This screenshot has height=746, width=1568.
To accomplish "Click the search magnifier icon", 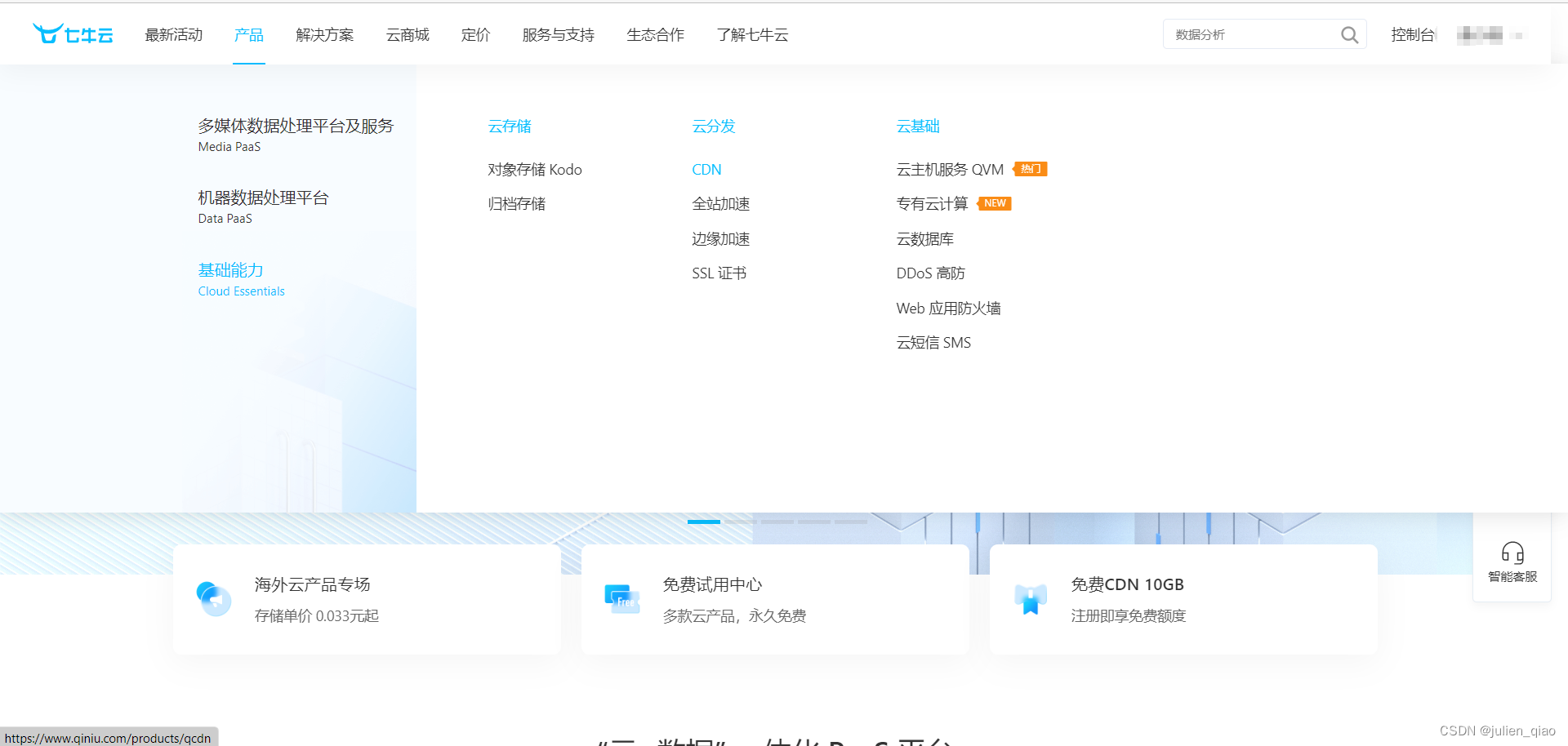I will pos(1349,34).
